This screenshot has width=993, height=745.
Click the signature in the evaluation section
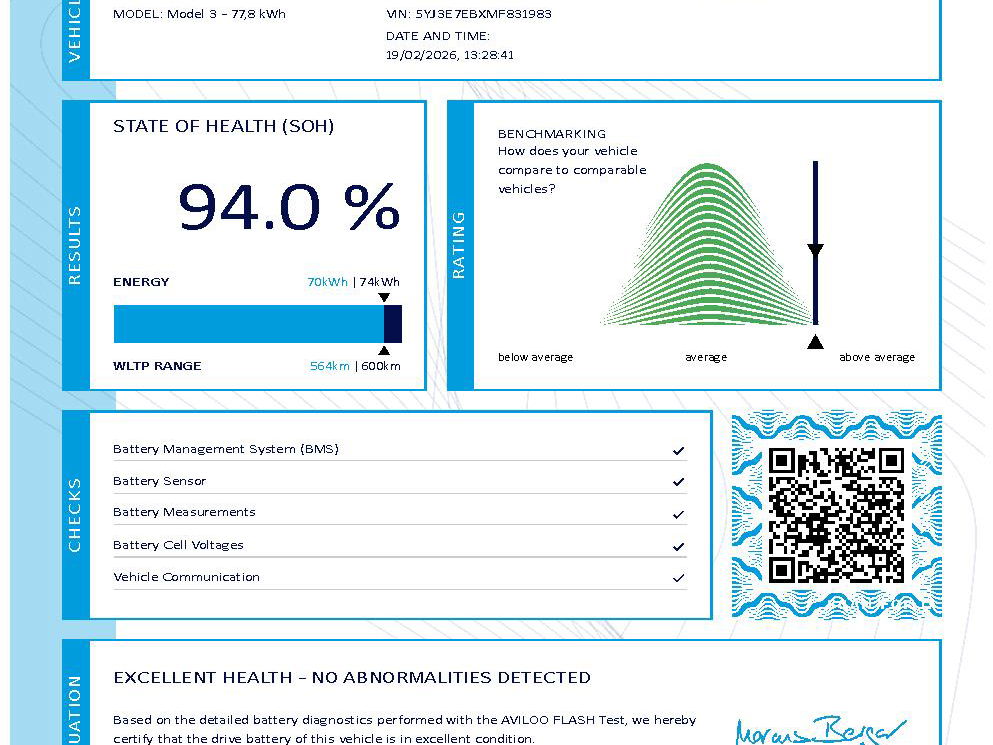pos(819,730)
